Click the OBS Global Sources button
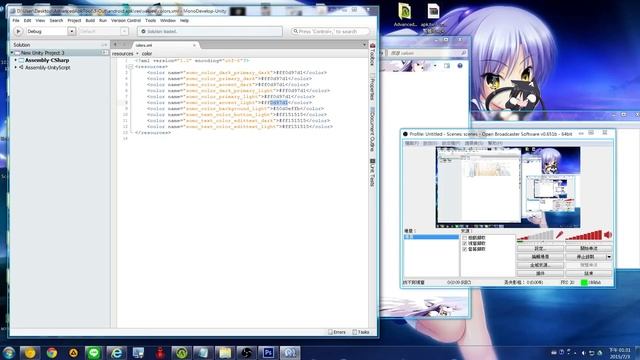The image size is (640, 360). pos(540,265)
